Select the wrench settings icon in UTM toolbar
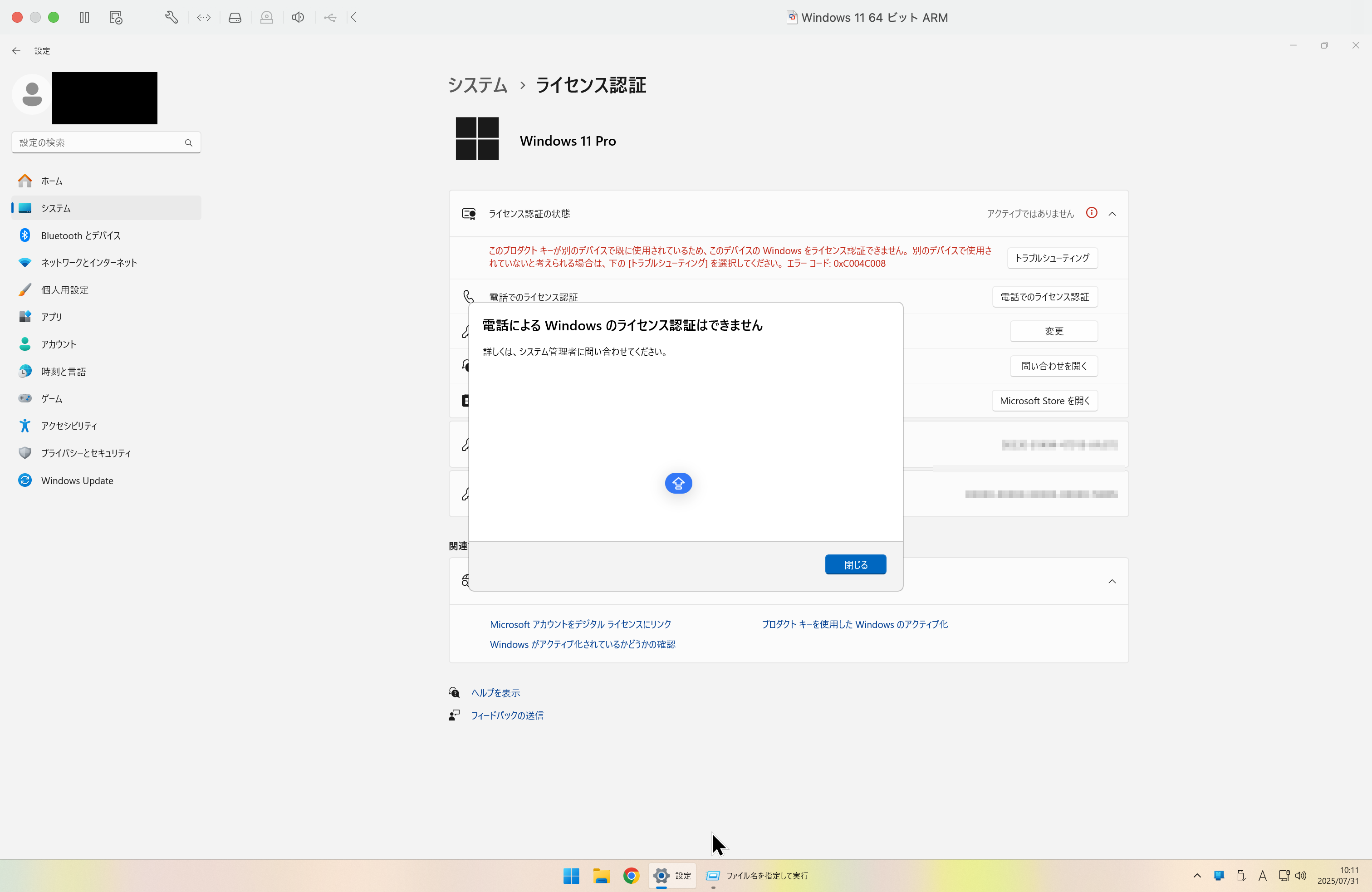This screenshot has height=892, width=1372. click(x=171, y=17)
